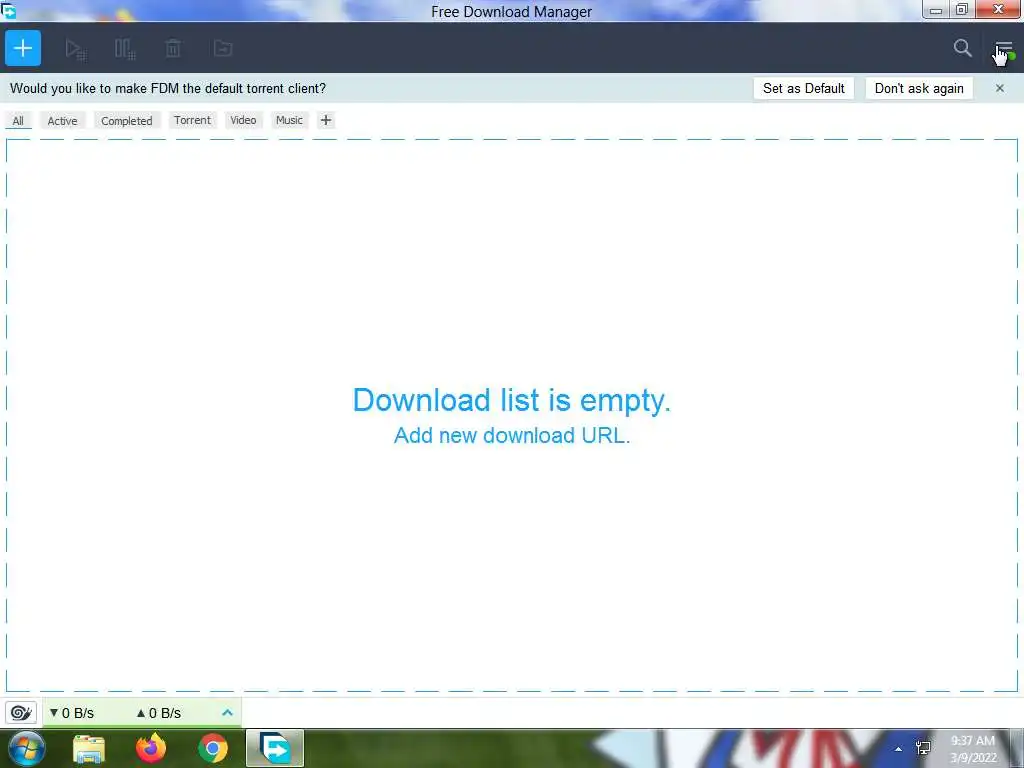The height and width of the screenshot is (768, 1024).
Task: Click the upload speed 0 B/s indicator
Action: click(x=159, y=713)
